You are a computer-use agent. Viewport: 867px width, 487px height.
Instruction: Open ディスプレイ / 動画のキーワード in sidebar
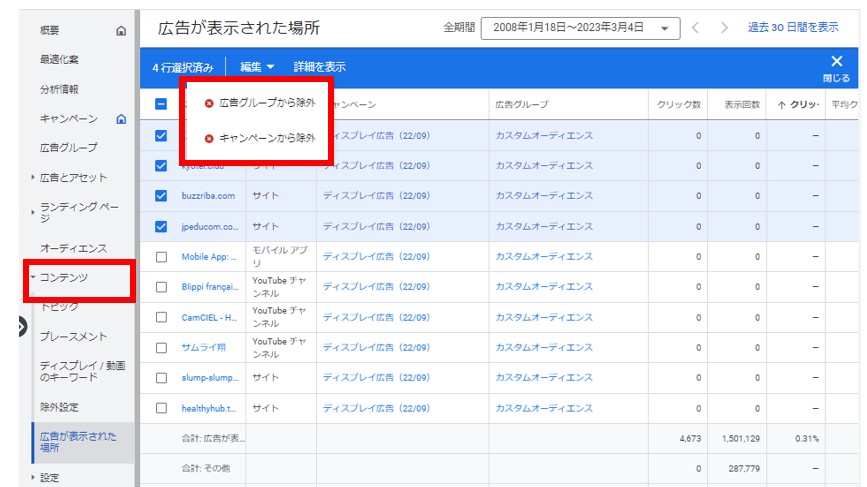point(82,371)
